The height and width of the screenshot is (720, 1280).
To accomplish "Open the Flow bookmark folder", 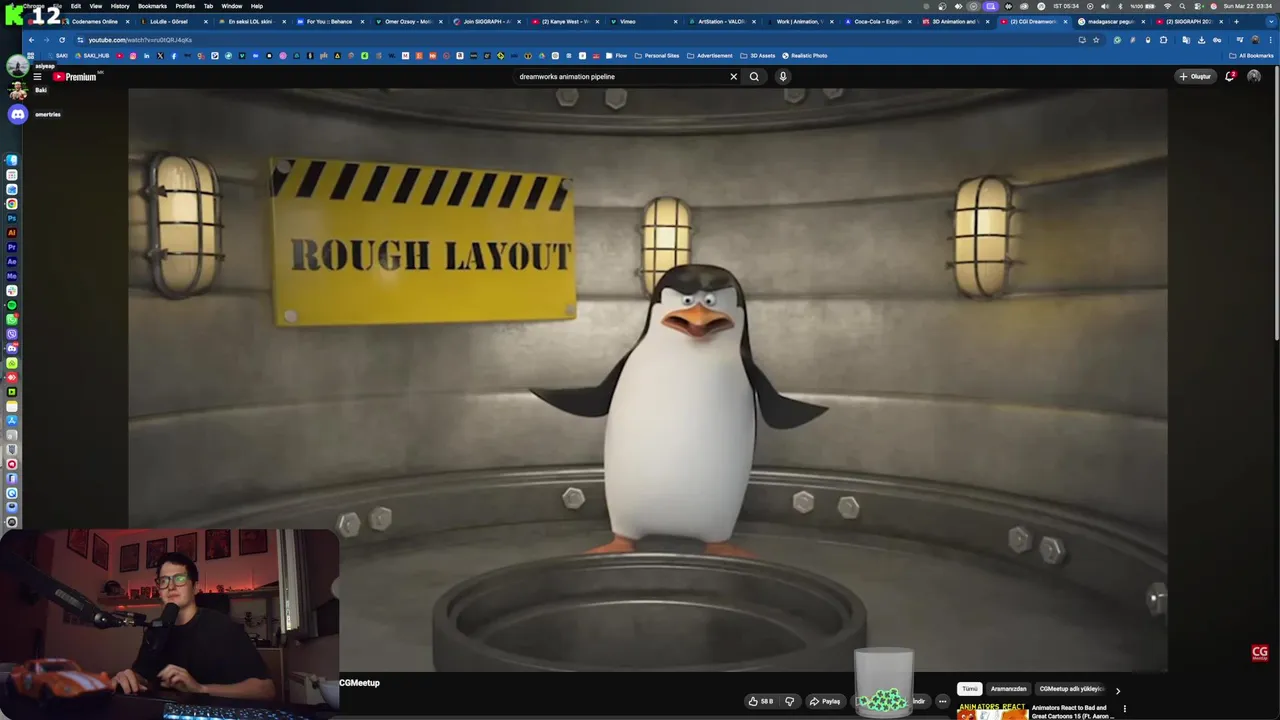I will point(616,56).
